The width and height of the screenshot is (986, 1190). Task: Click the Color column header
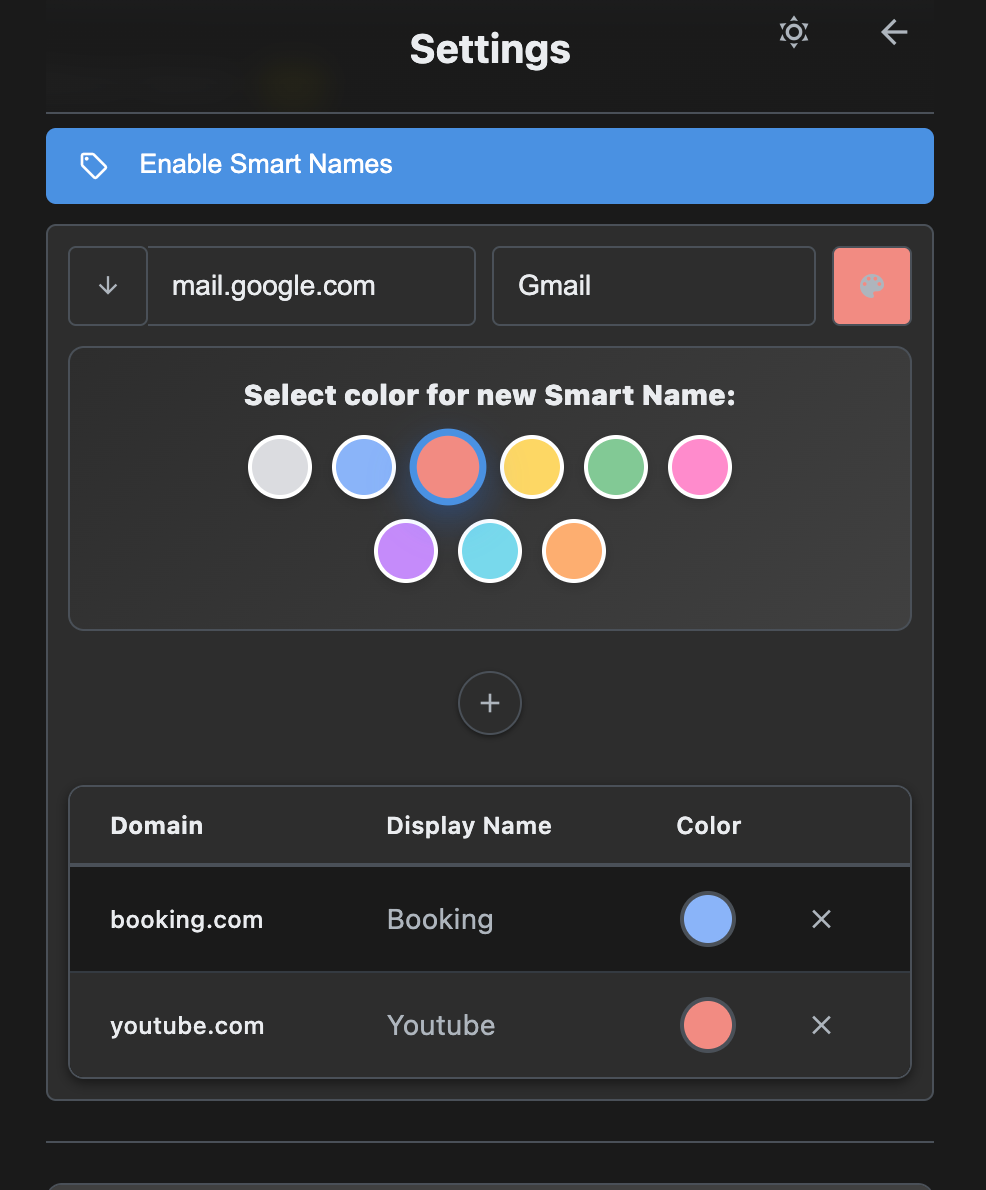point(708,825)
